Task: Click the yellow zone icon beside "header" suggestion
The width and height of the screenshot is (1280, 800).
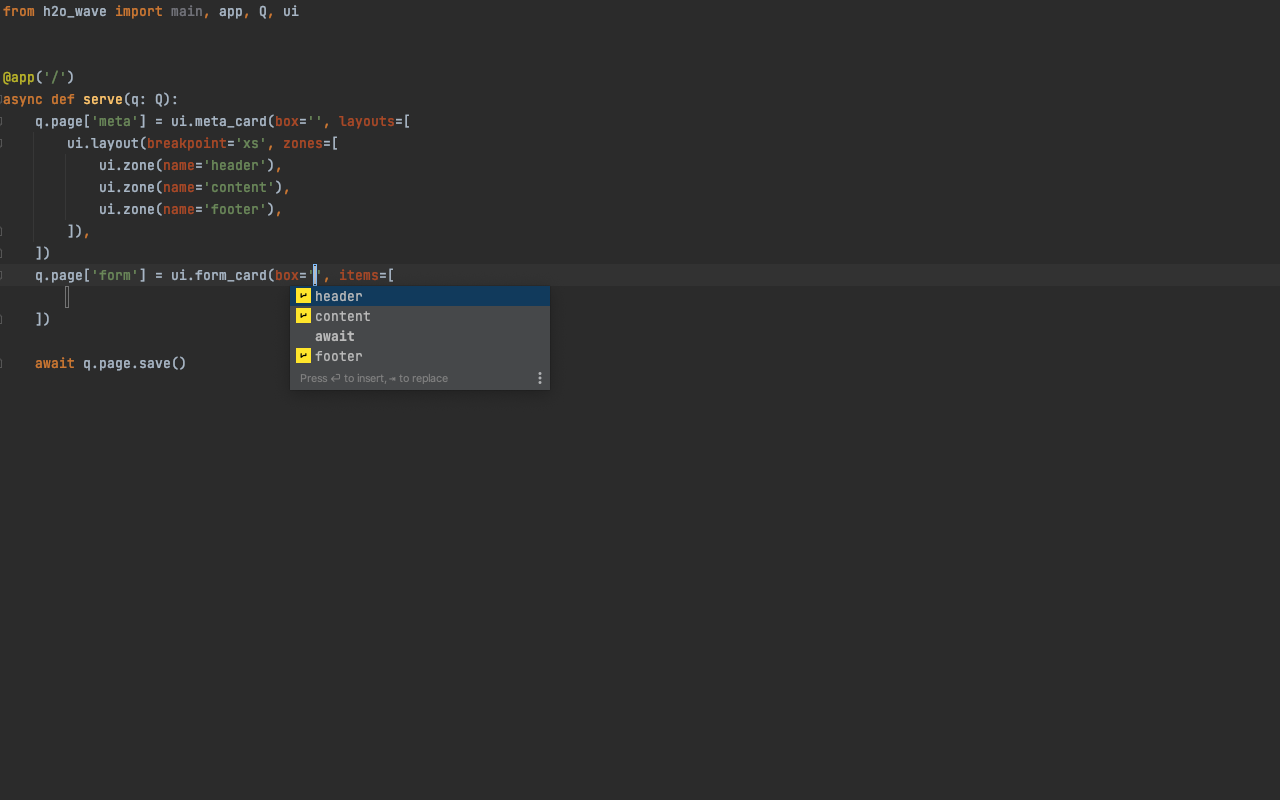Action: [x=302, y=296]
